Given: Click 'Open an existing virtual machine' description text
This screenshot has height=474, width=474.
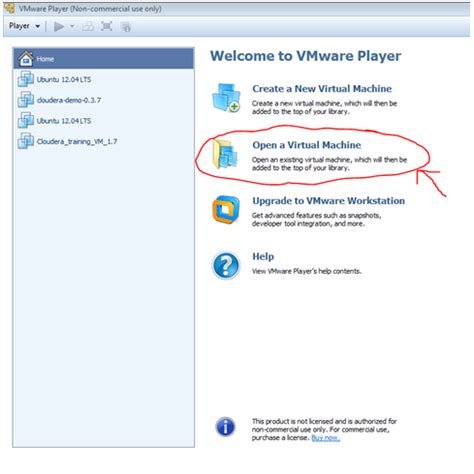Looking at the screenshot, I should (x=329, y=164).
